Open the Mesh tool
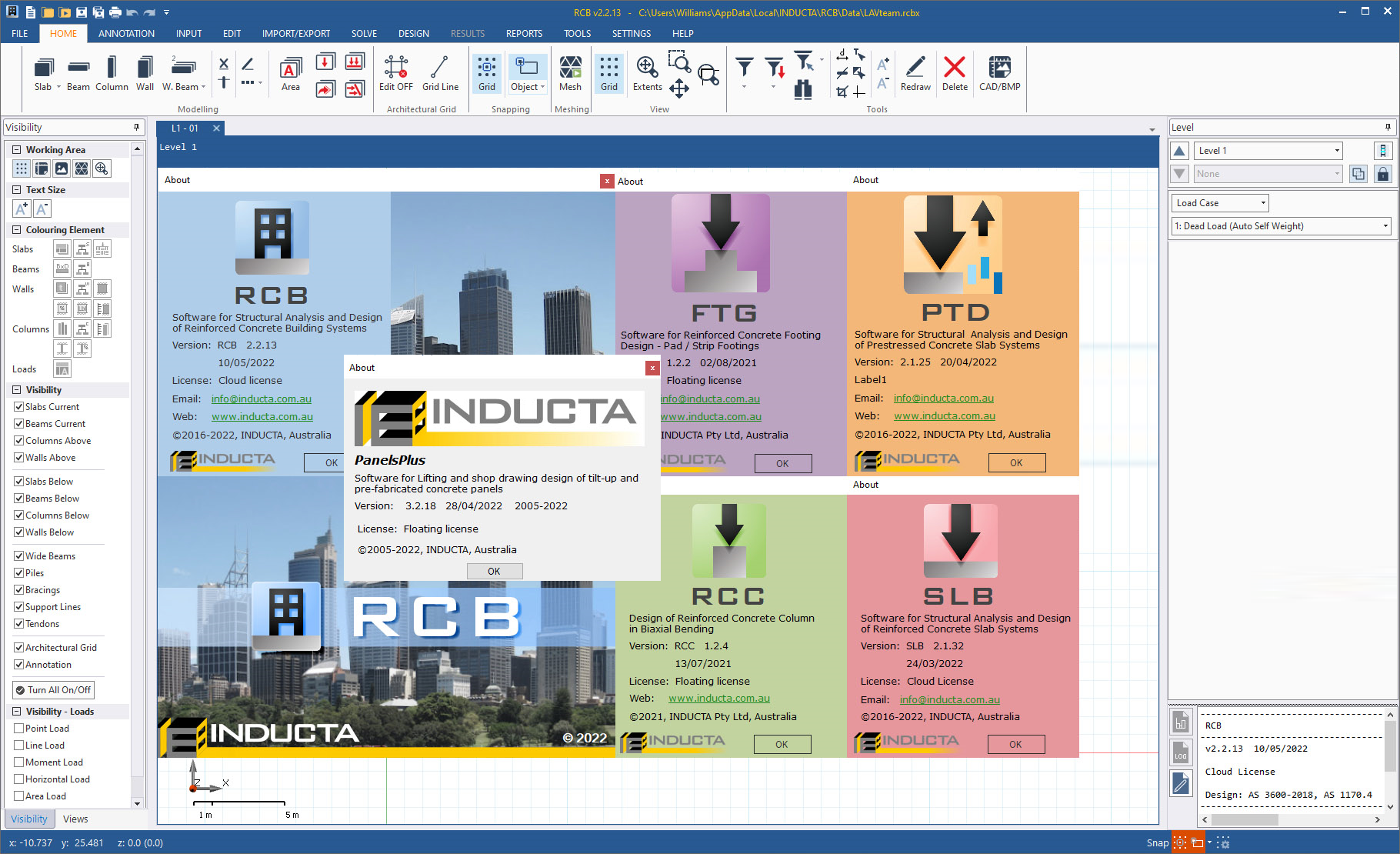 pos(570,74)
